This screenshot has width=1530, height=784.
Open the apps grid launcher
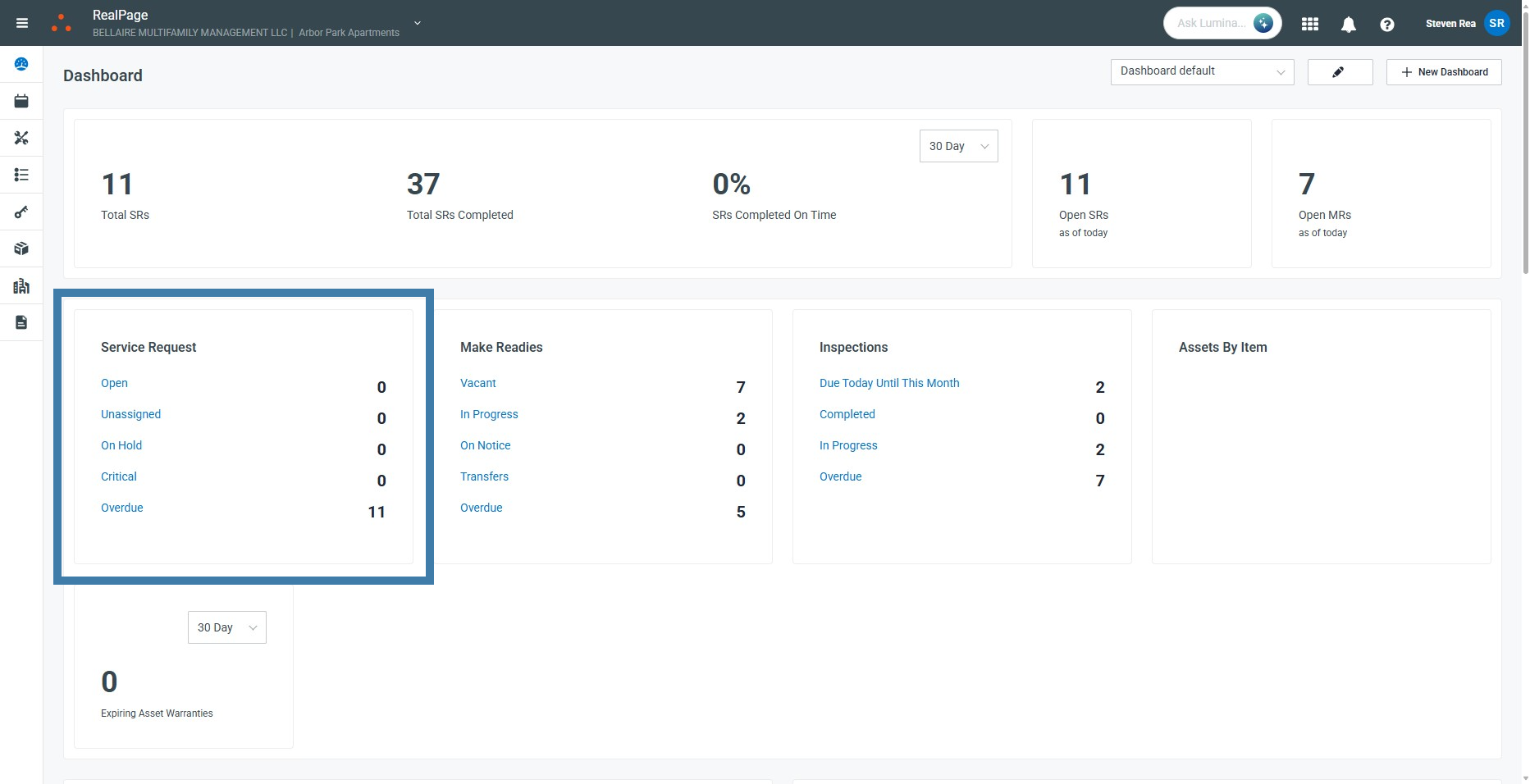click(x=1310, y=24)
